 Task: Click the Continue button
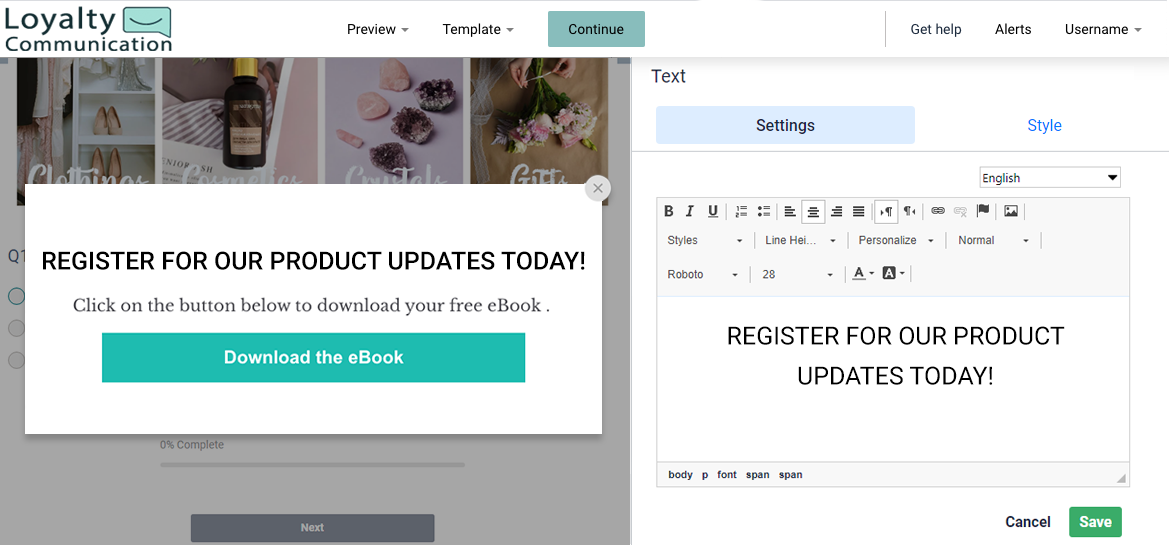click(596, 29)
